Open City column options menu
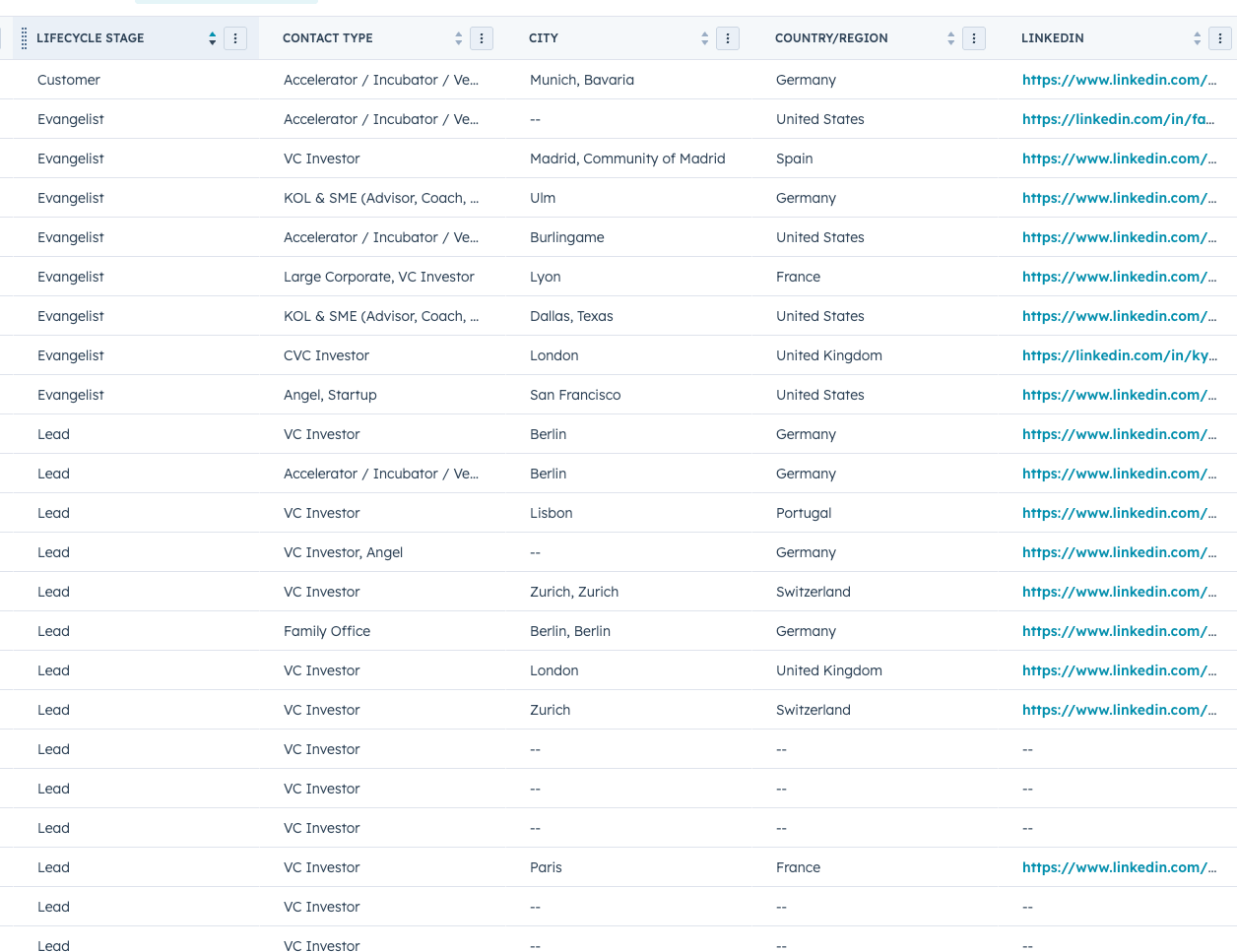The width and height of the screenshot is (1237, 952). coord(728,38)
